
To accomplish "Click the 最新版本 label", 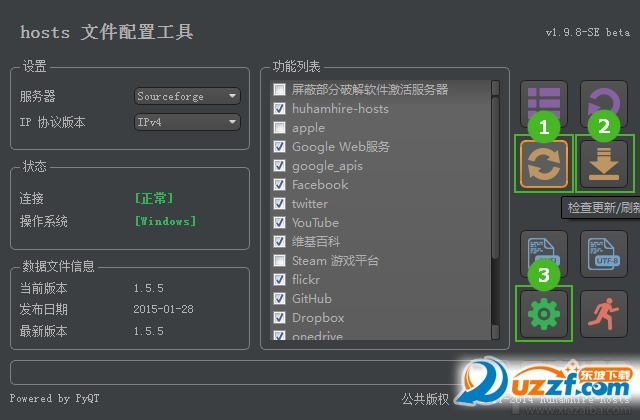I will click(x=43, y=331).
